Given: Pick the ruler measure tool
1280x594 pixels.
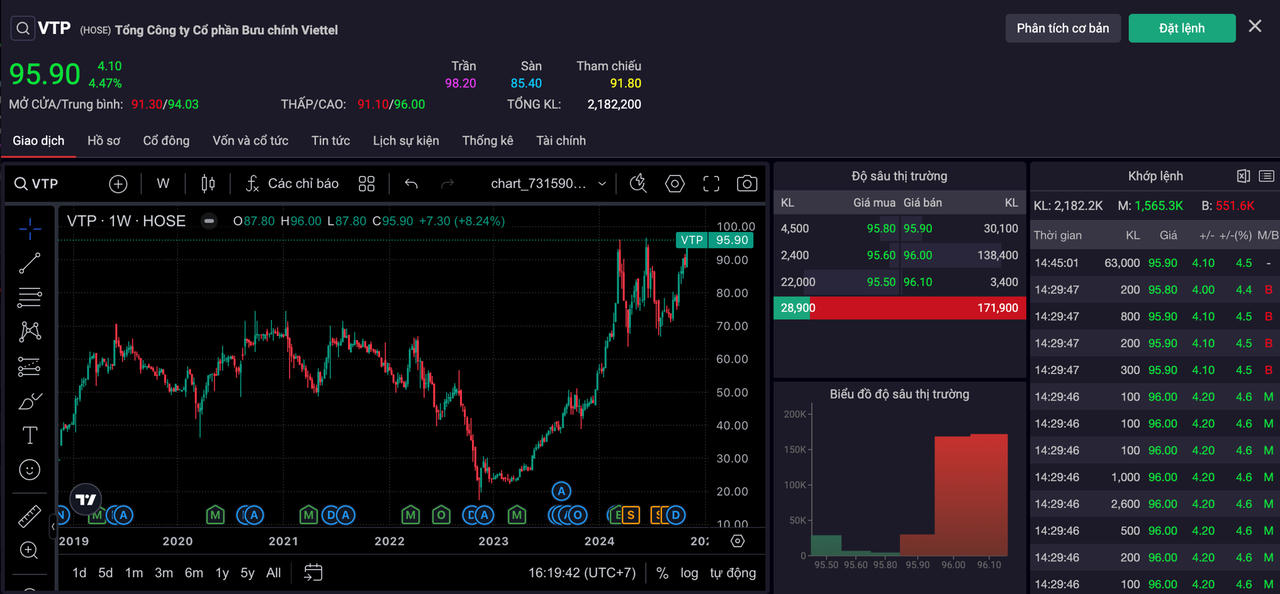Looking at the screenshot, I should tap(30, 517).
